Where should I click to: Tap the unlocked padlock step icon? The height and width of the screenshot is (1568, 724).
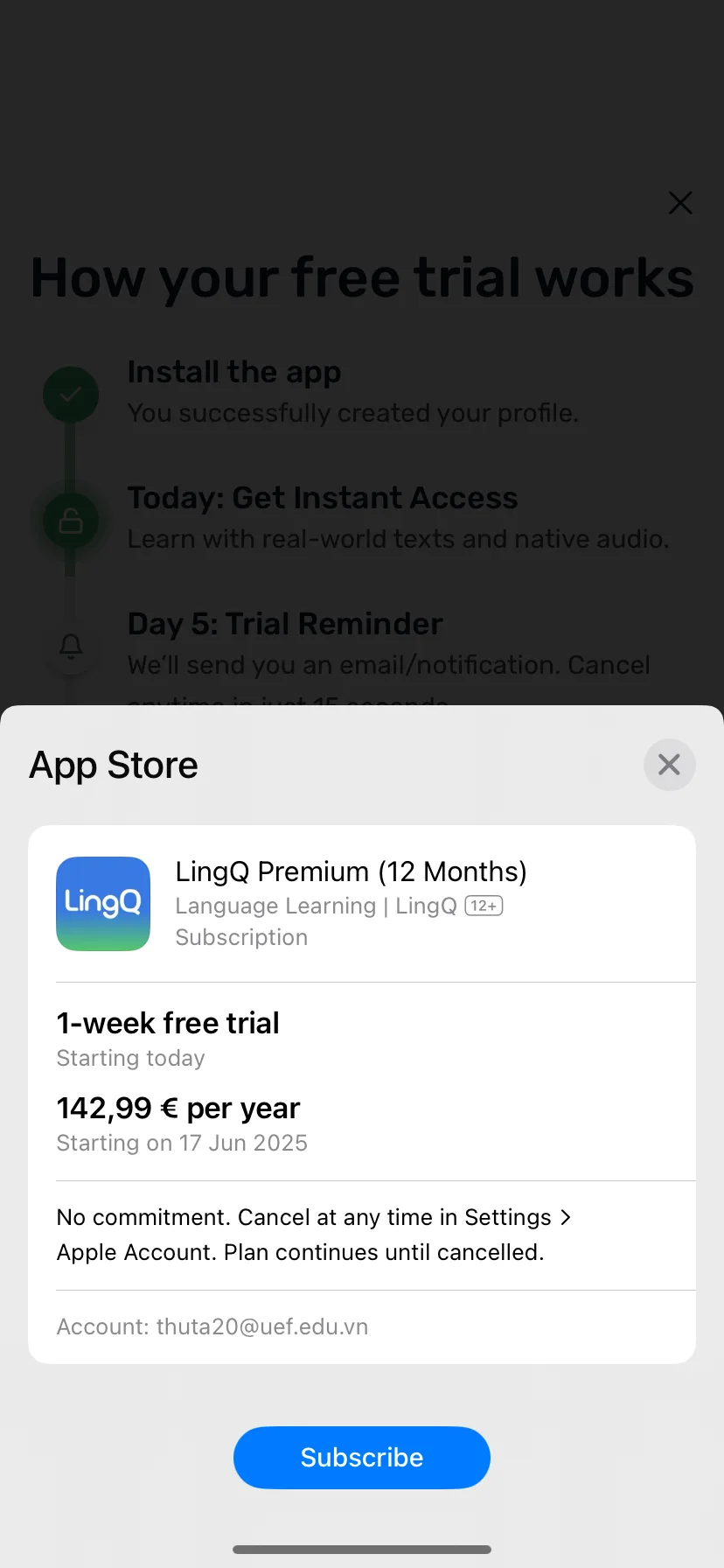pos(71,521)
